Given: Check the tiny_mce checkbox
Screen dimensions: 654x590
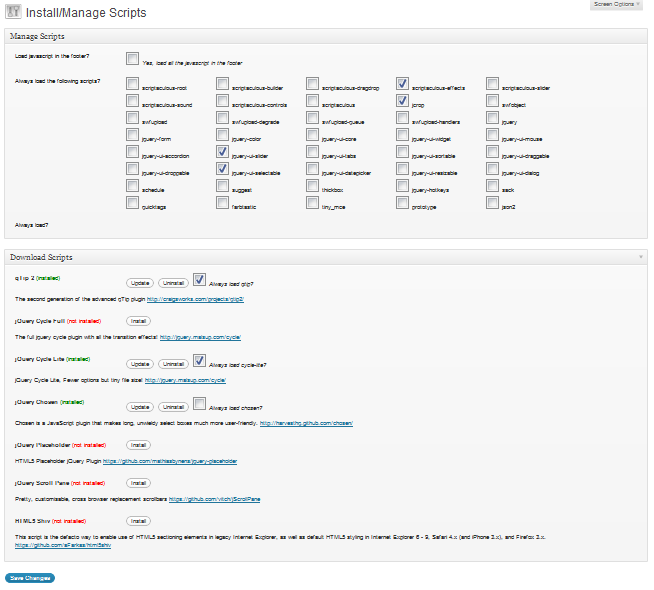Looking at the screenshot, I should point(312,203).
